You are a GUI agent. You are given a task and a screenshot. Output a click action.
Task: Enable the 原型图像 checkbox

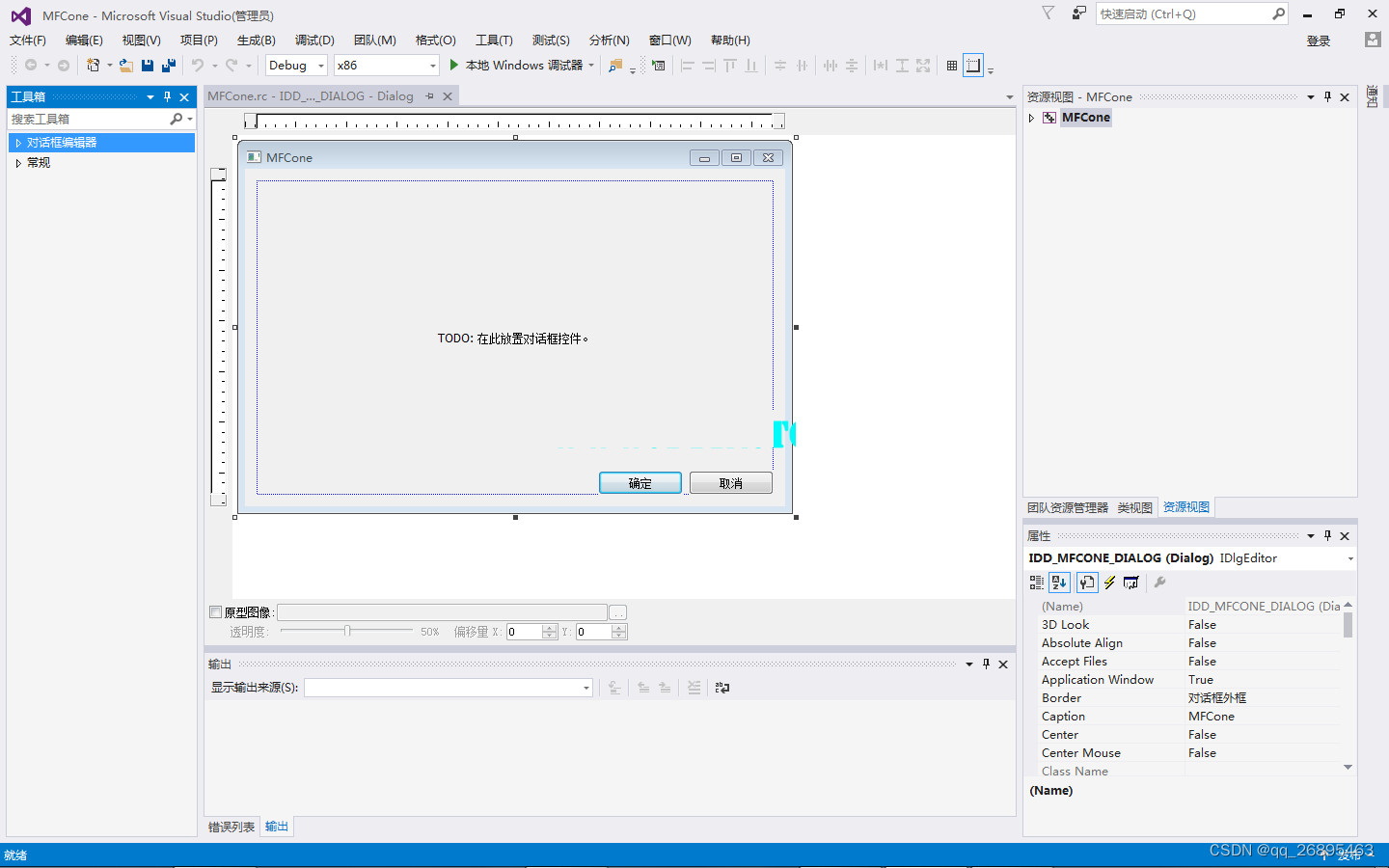(216, 611)
